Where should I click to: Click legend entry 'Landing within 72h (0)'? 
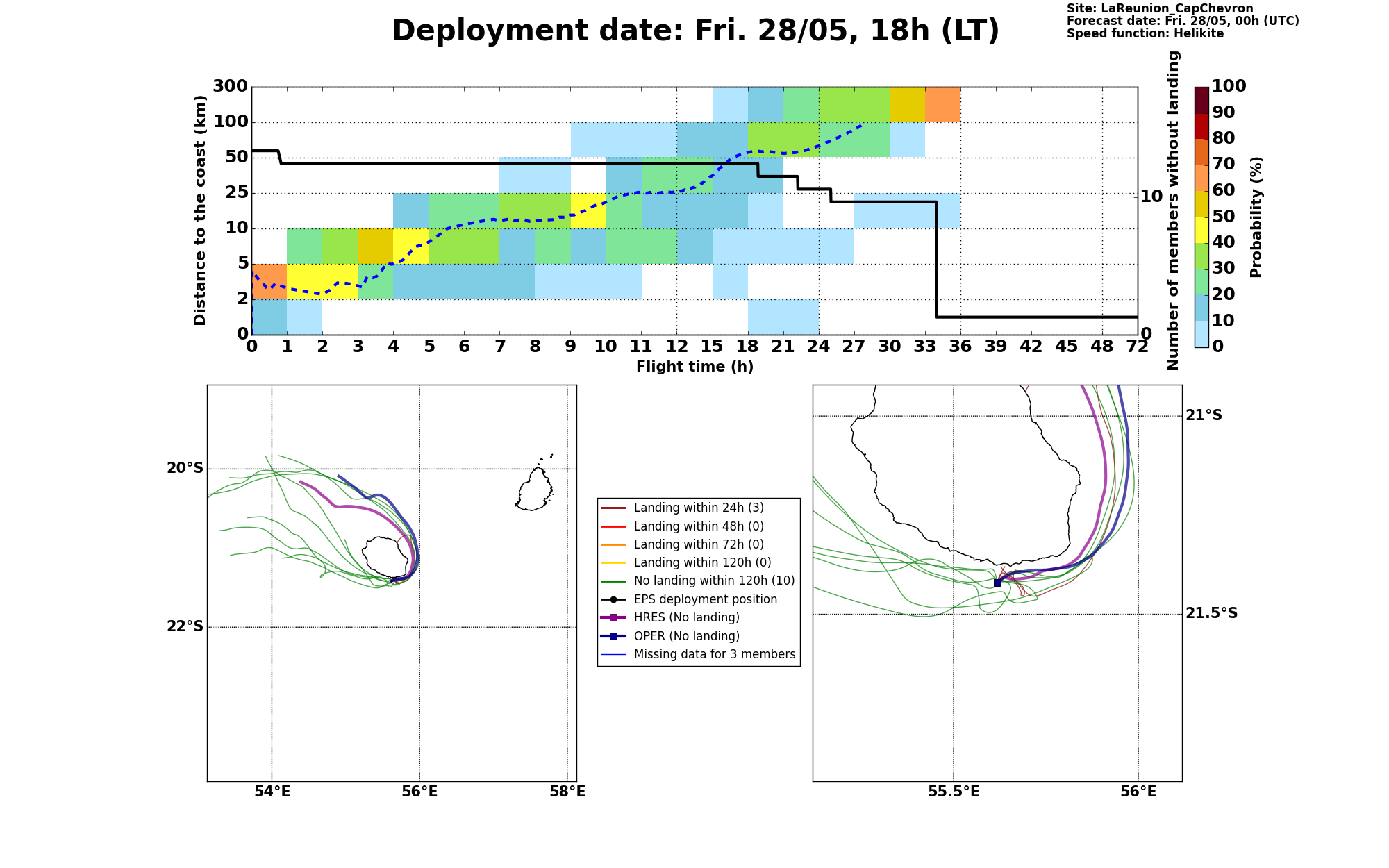(x=699, y=544)
